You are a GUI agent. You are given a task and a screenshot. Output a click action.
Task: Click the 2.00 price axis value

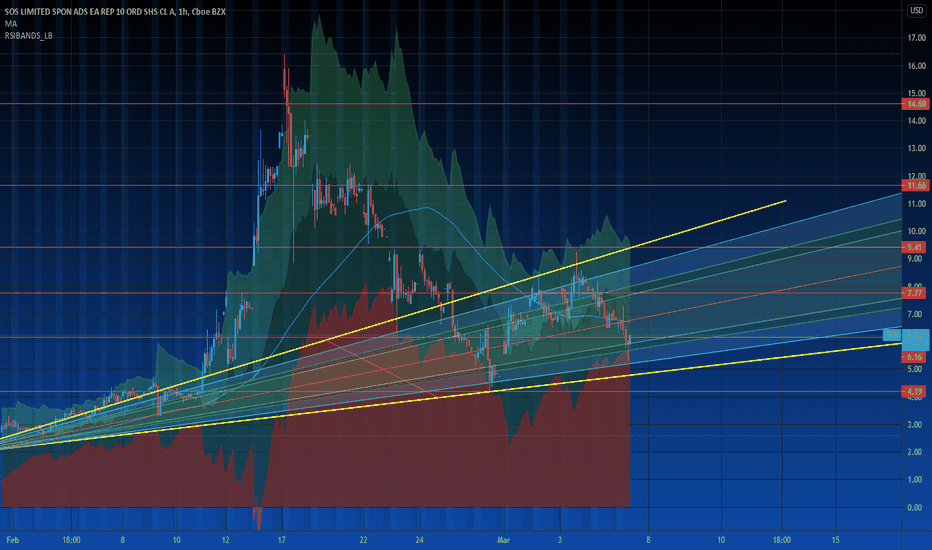[x=916, y=452]
